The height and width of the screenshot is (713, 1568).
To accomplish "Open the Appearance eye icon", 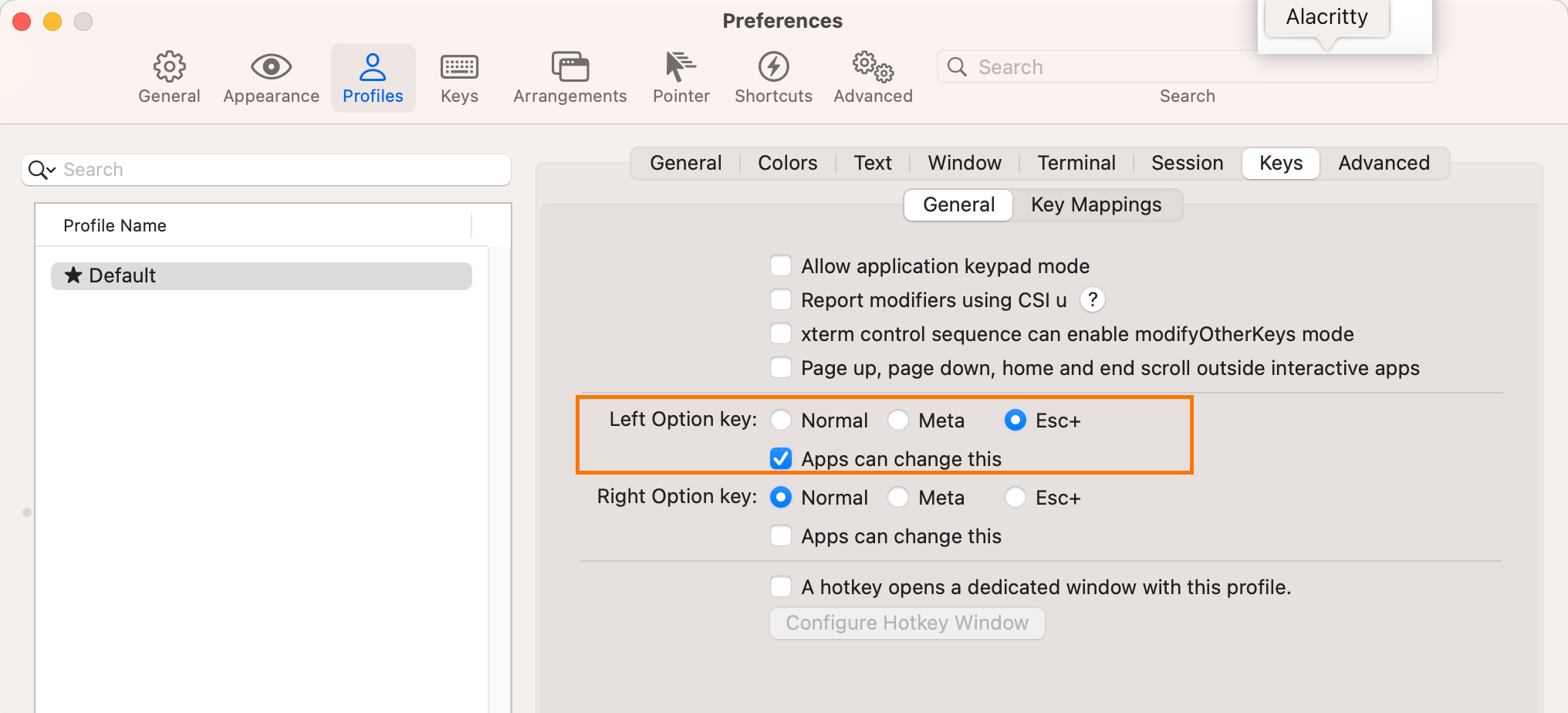I will [271, 68].
